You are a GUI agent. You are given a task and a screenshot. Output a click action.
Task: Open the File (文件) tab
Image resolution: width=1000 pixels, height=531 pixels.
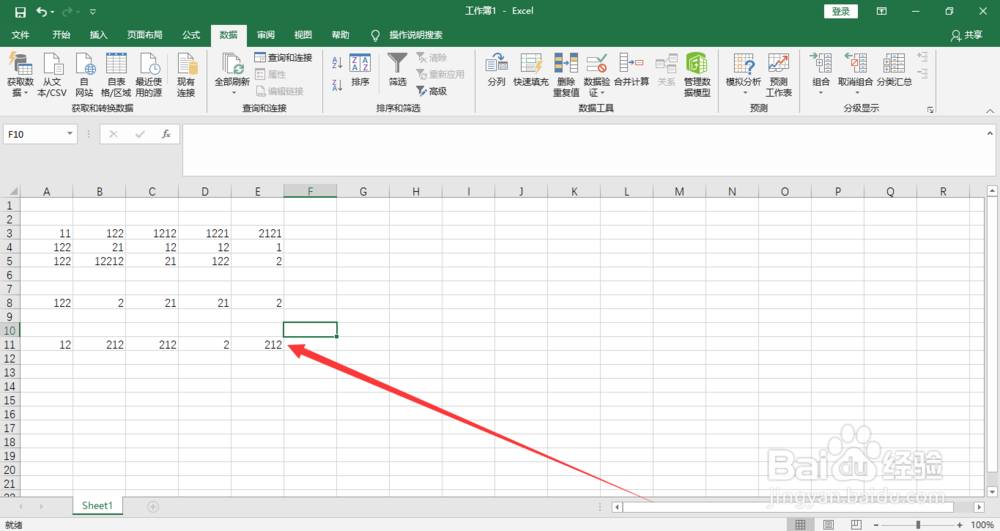point(20,35)
